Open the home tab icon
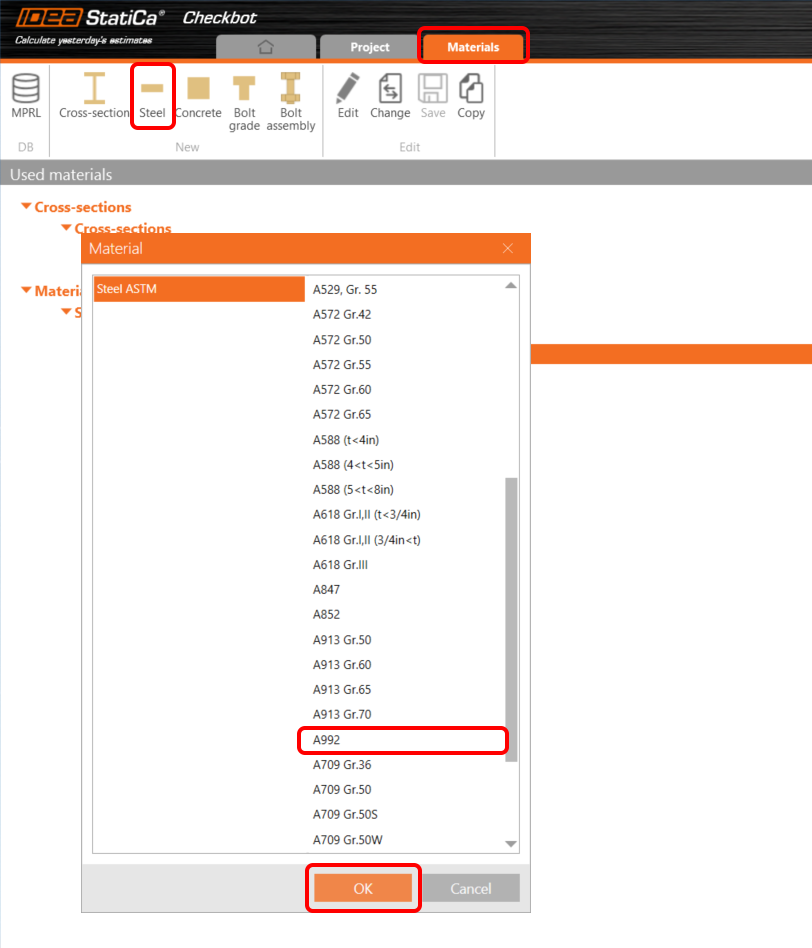 point(265,47)
